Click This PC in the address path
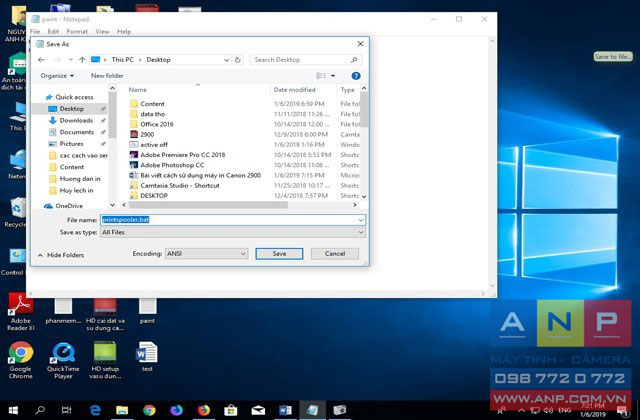Viewport: 640px width, 420px height. [122, 60]
